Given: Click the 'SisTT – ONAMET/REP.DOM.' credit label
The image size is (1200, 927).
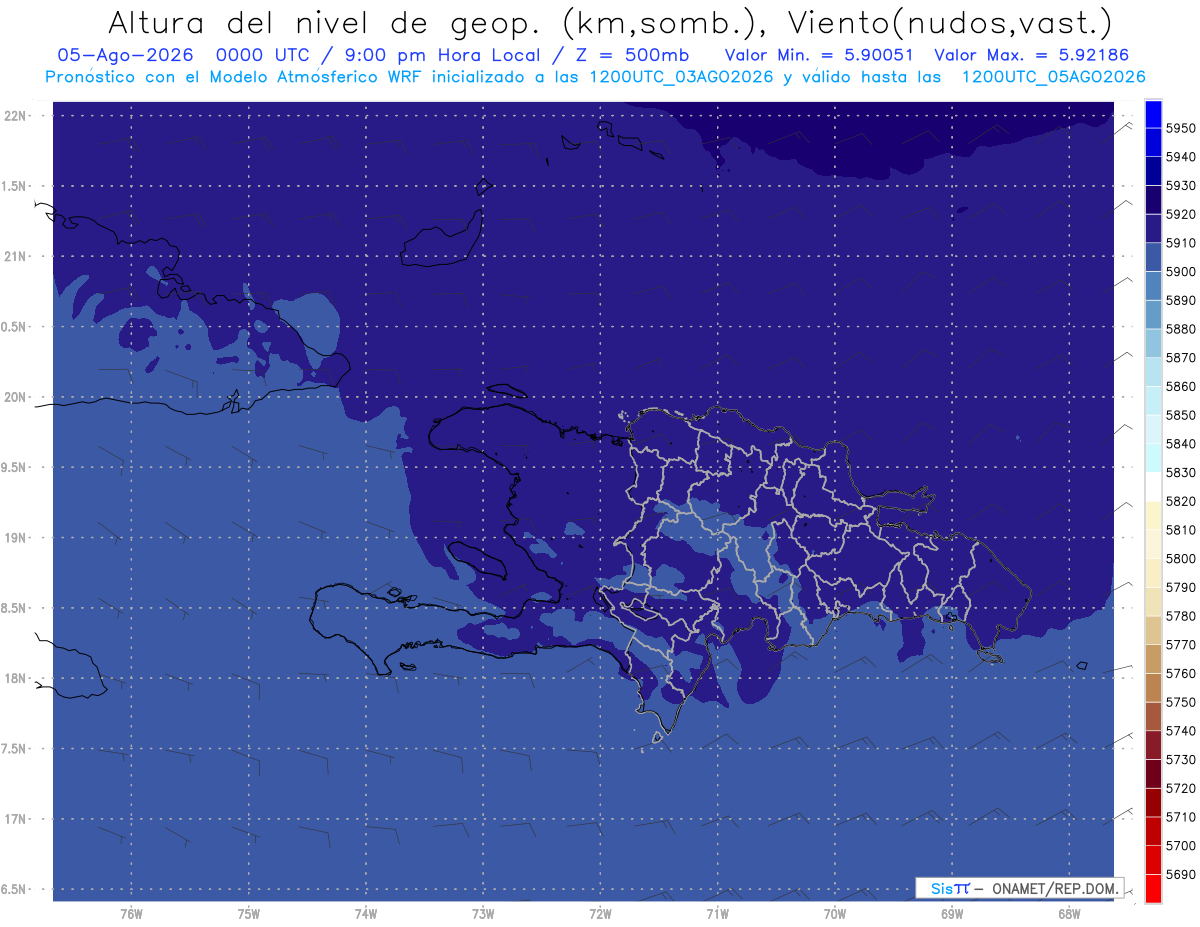Looking at the screenshot, I should 1019,888.
